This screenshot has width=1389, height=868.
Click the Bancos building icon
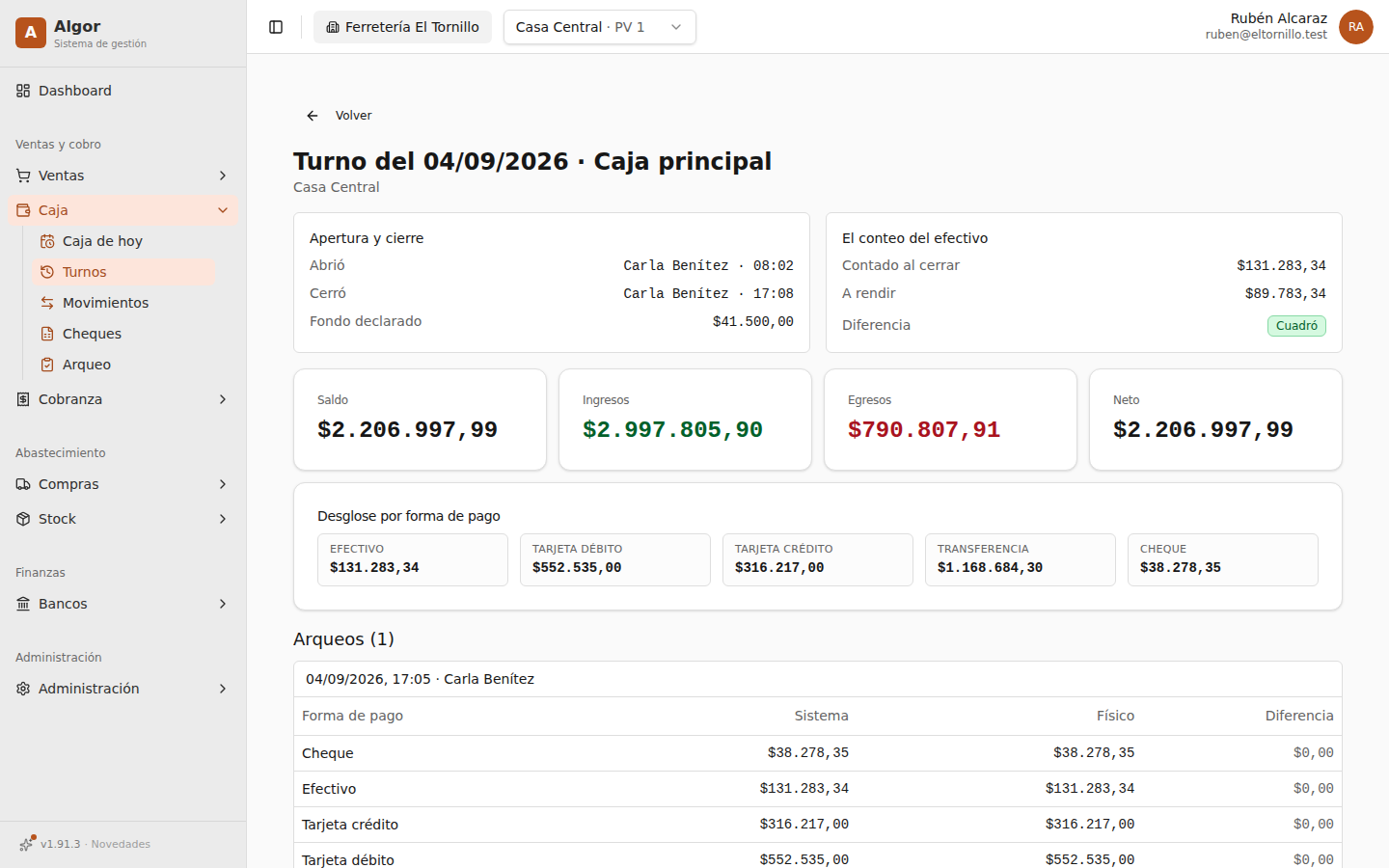[23, 604]
